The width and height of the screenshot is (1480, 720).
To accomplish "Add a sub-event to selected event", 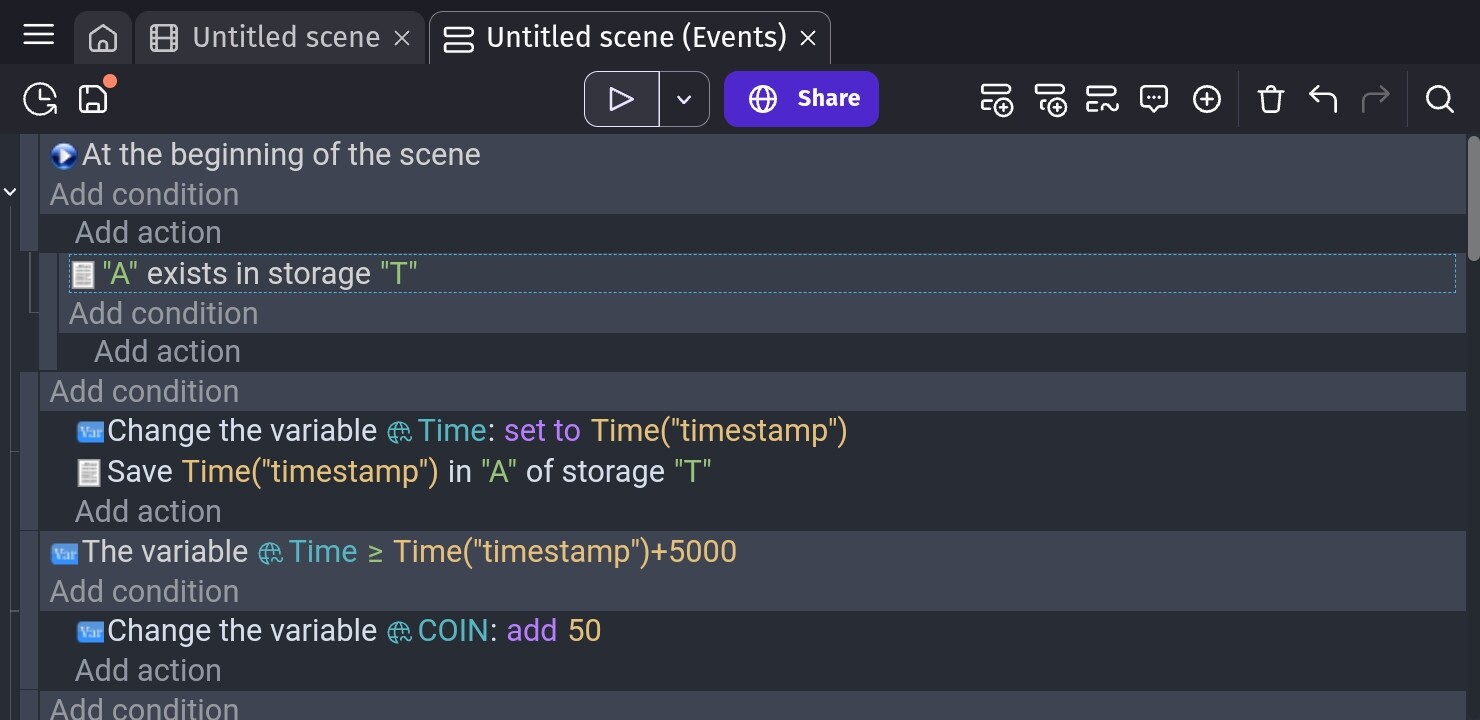I will pos(1050,99).
